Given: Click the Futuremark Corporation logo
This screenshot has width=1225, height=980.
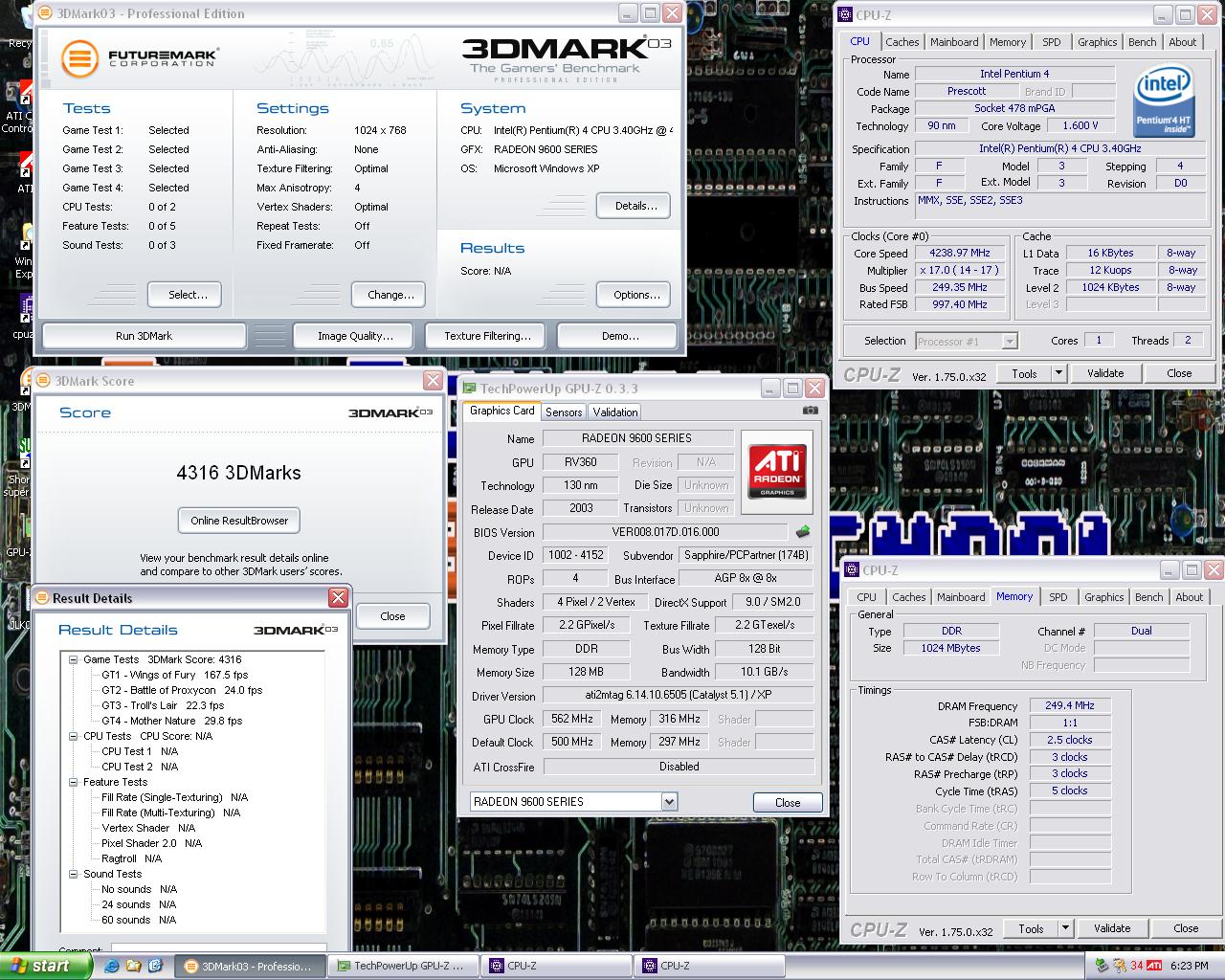Looking at the screenshot, I should click(139, 58).
